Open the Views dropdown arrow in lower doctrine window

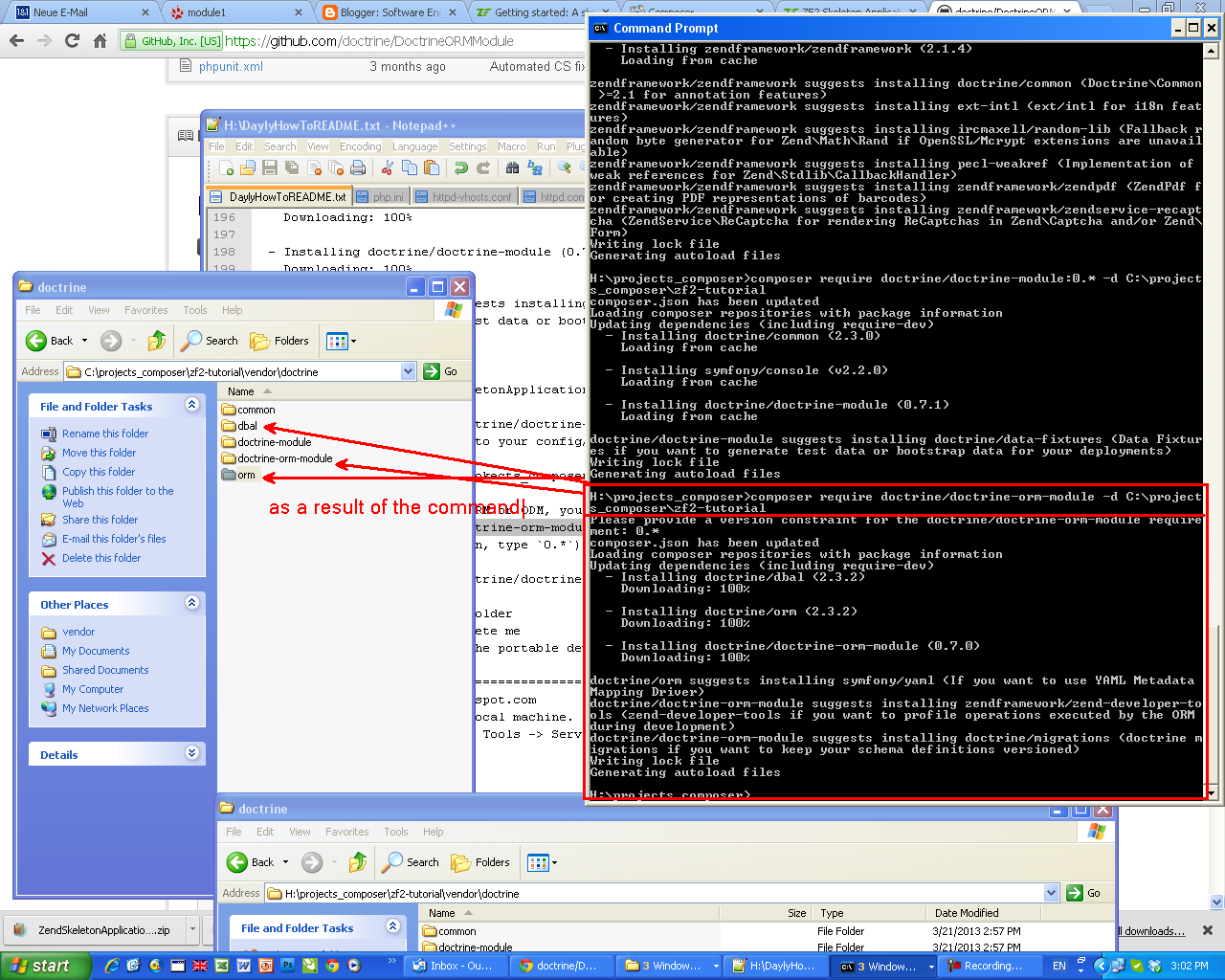click(554, 862)
